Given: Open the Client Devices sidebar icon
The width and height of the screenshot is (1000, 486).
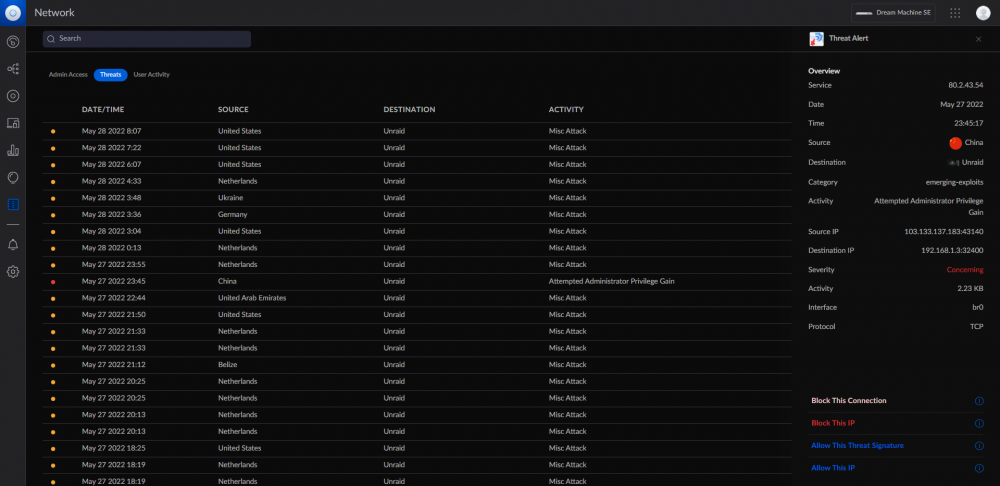Looking at the screenshot, I should tap(13, 123).
